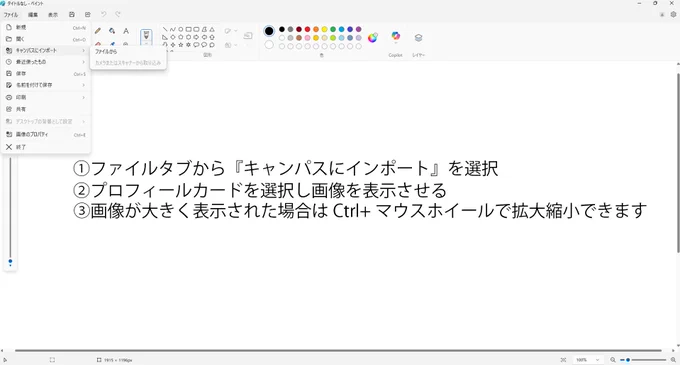Click the redo arrow icon

118,14
